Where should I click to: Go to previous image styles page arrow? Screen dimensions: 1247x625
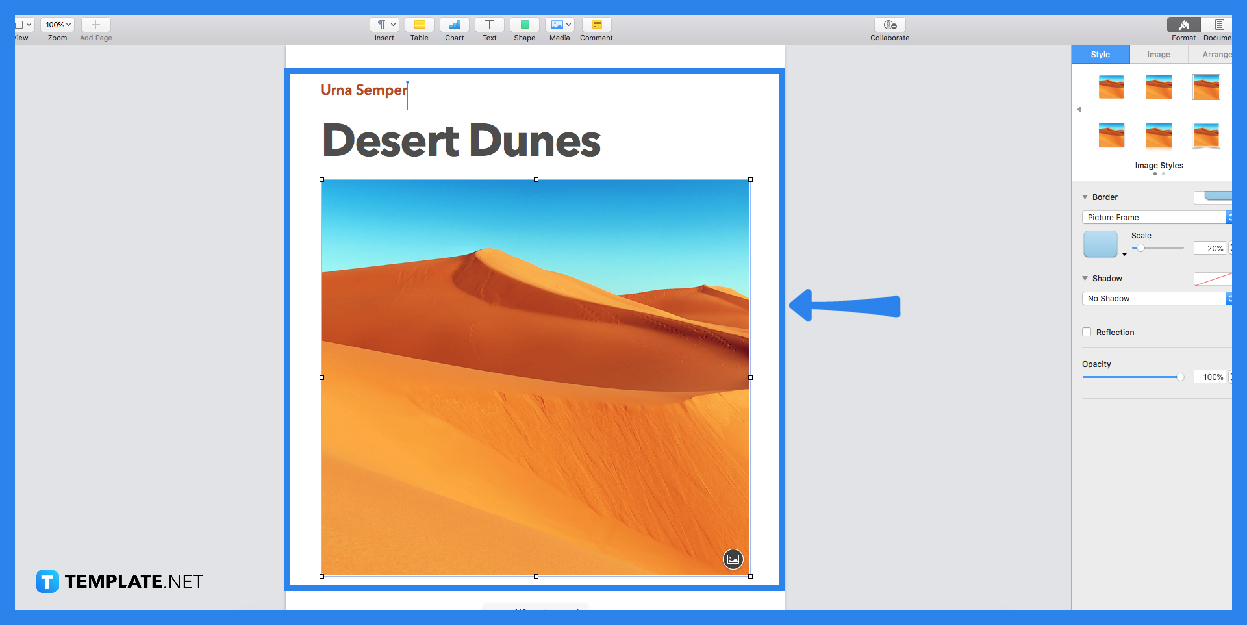(1078, 110)
